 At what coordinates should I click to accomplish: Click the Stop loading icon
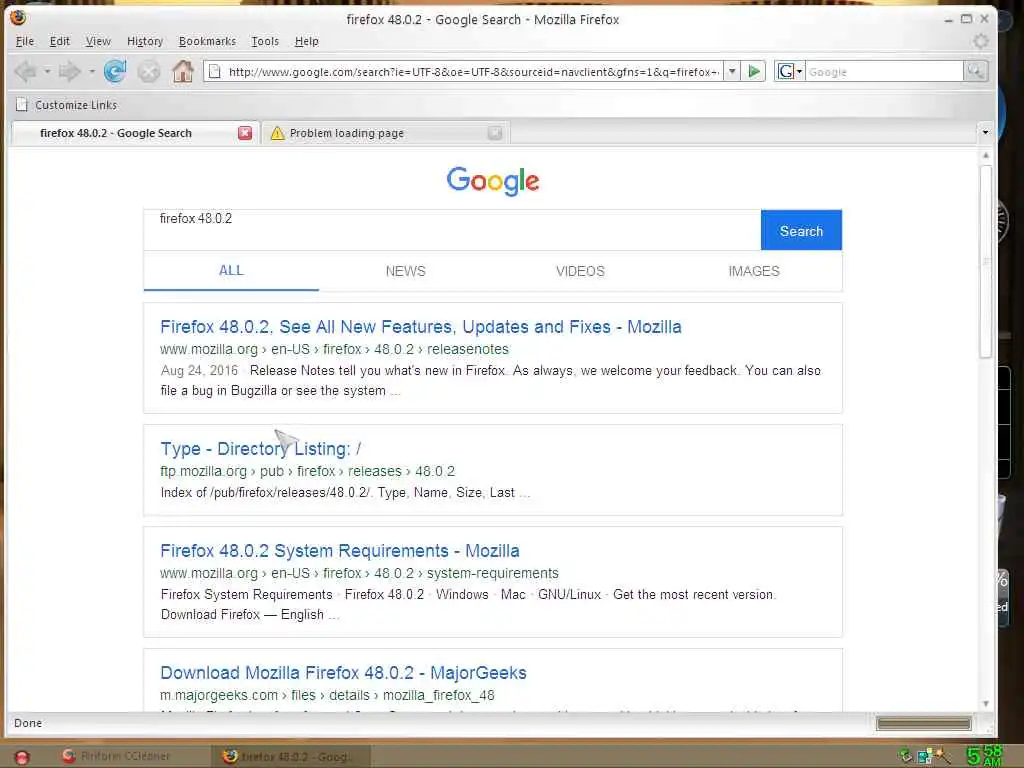pos(149,71)
